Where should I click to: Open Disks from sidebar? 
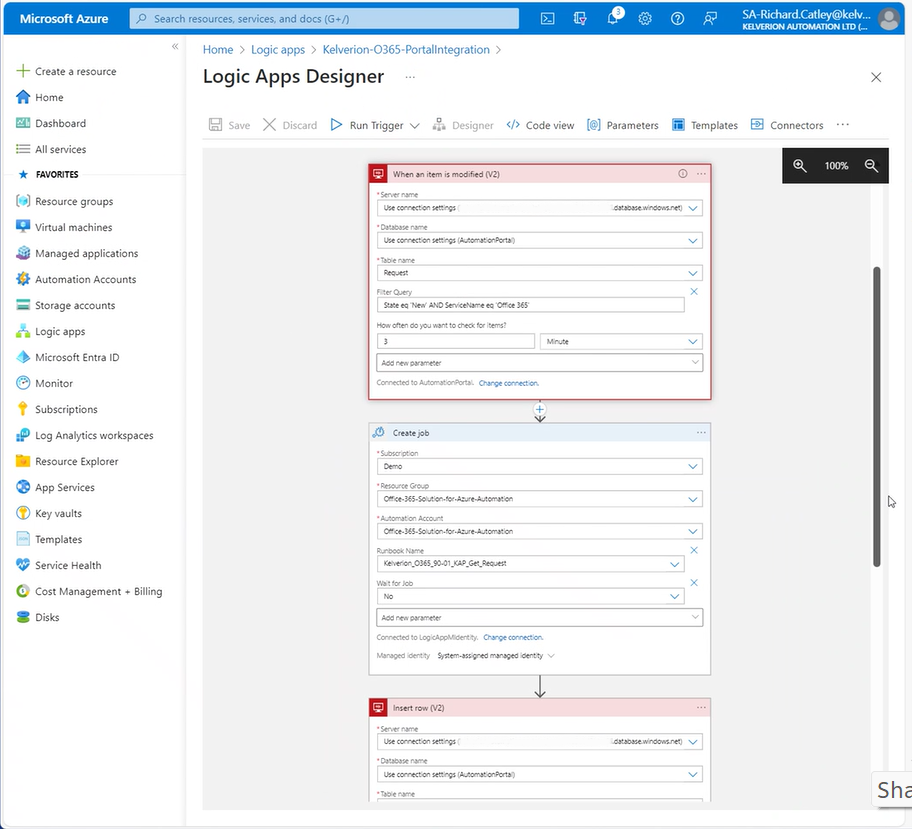[x=47, y=617]
